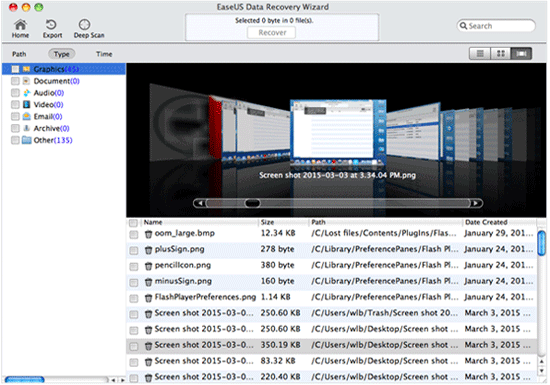Open the Document(0) category

[56, 81]
